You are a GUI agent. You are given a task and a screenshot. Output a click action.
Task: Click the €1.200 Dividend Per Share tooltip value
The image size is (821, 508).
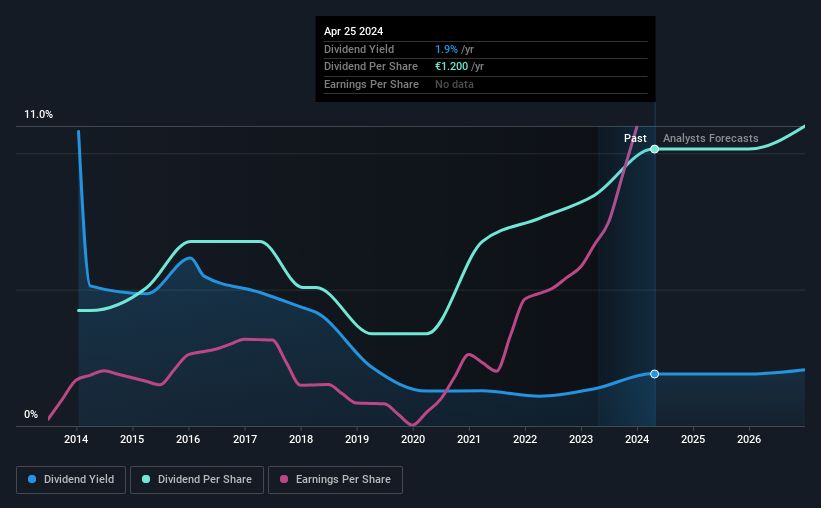451,67
